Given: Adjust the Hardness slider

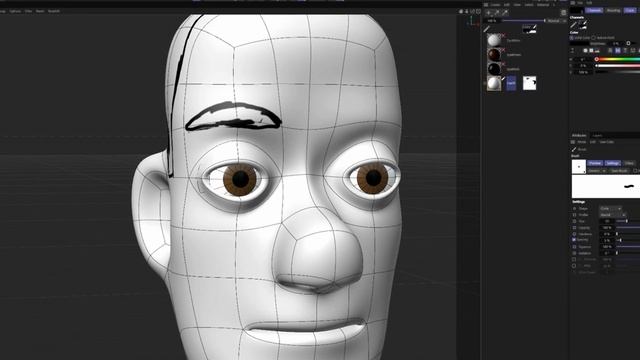Looking at the screenshot, I should (x=628, y=234).
